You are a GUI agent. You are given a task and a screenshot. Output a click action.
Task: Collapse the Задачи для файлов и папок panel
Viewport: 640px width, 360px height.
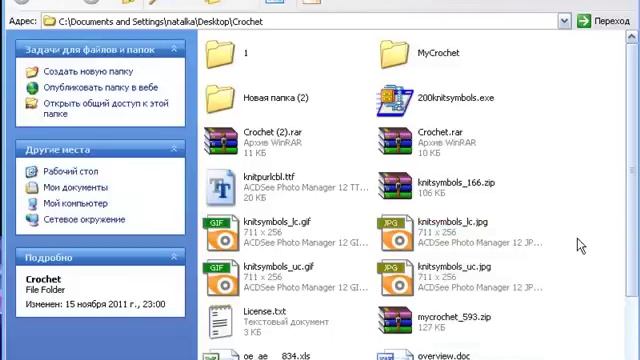coord(174,49)
